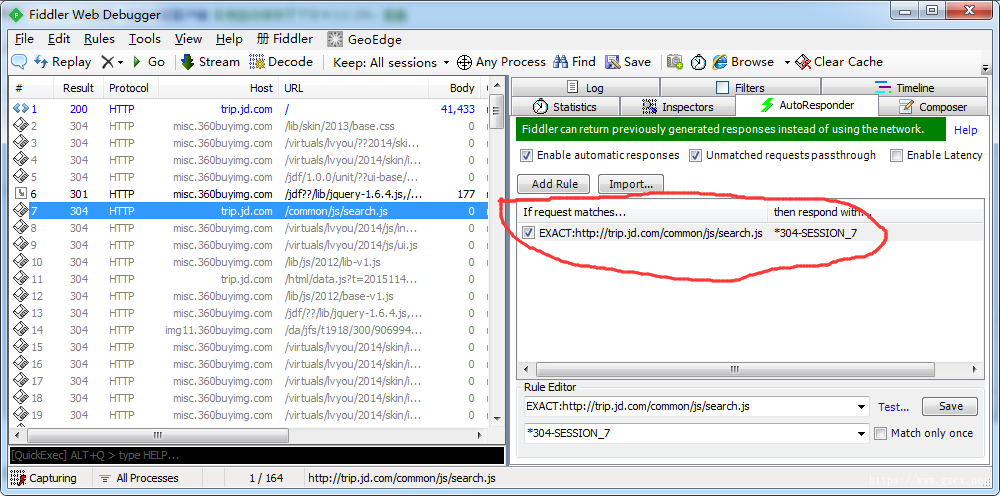Screen dimensions: 1000x496
Task: Open the Rules menu
Action: click(99, 39)
